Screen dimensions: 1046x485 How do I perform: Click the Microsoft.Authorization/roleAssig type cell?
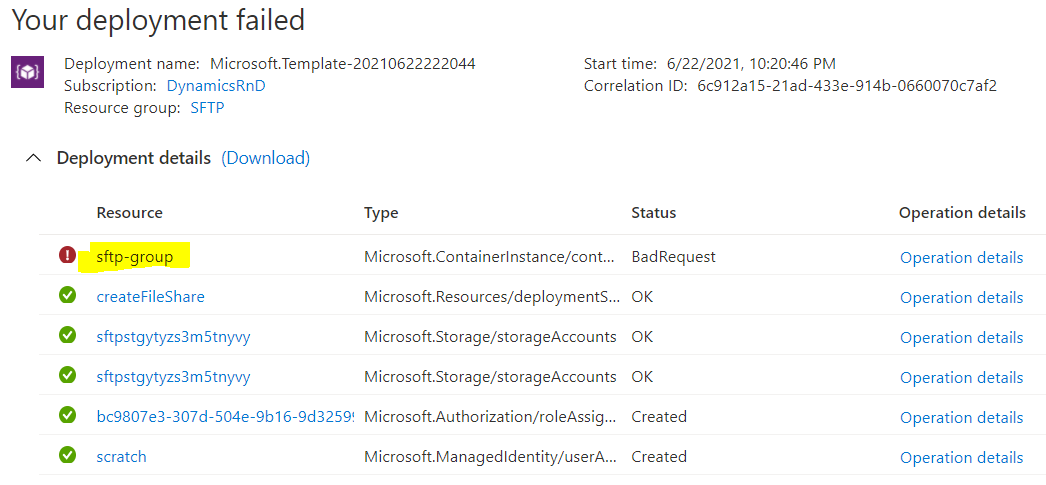tap(490, 417)
